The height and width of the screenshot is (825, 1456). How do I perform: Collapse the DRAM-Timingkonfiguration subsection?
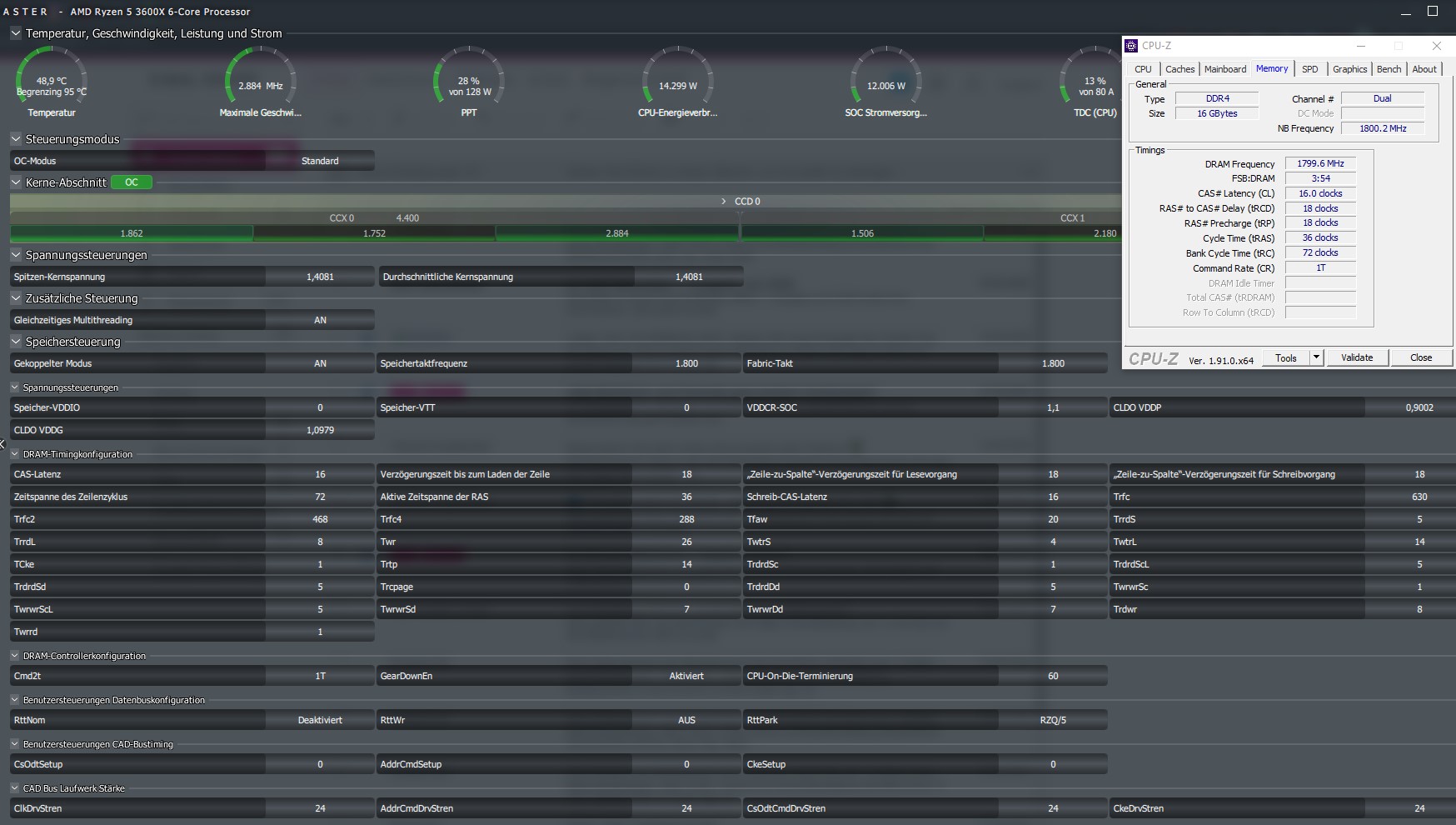[x=15, y=454]
